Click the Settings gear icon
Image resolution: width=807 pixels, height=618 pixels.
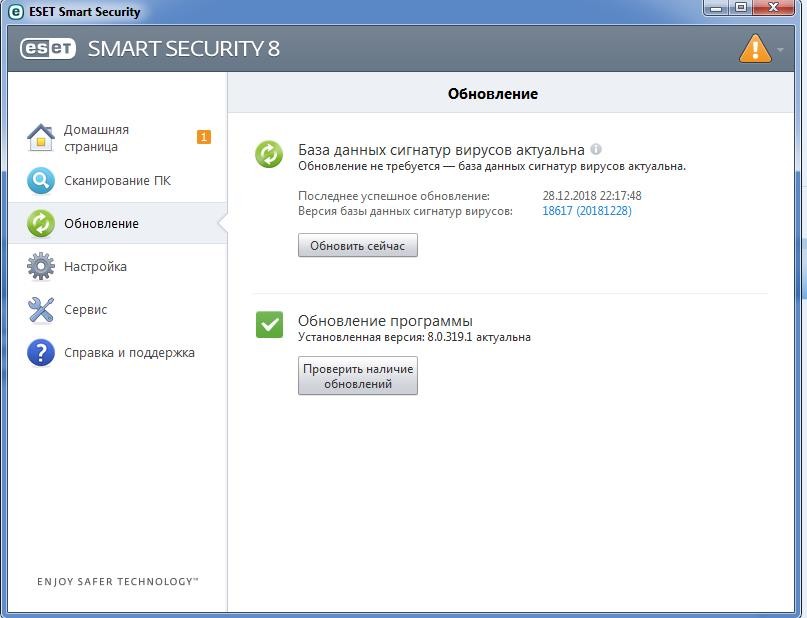[40, 267]
